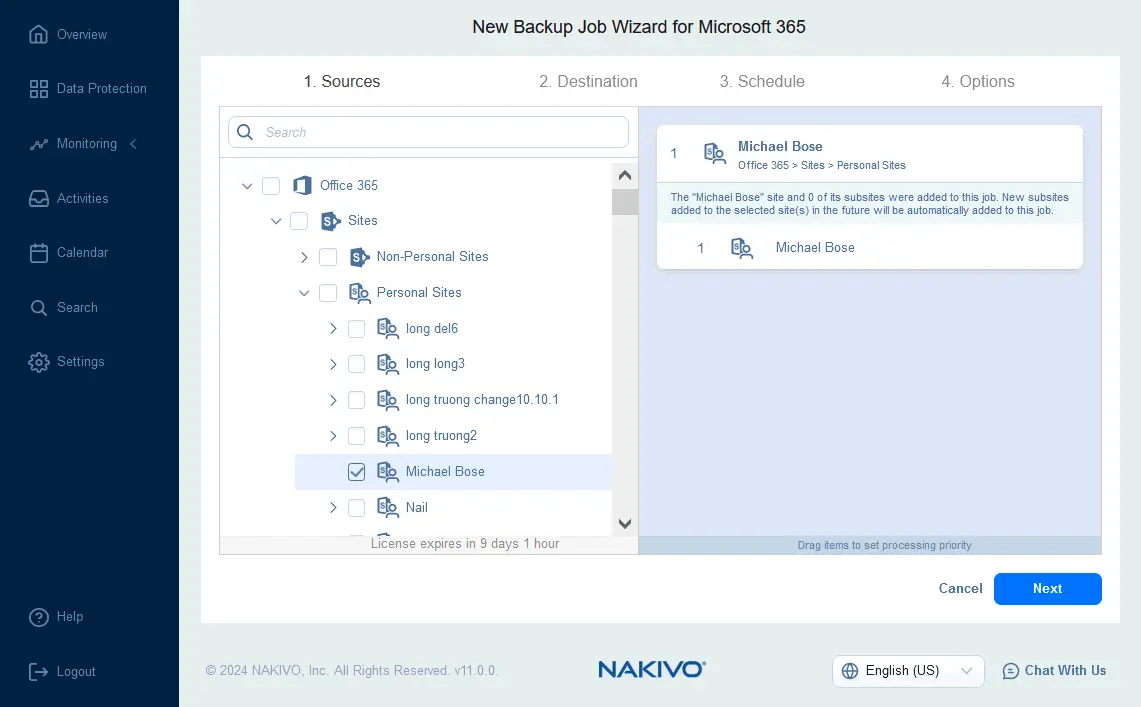Expand the long long3 node
This screenshot has width=1141, height=707.
333,364
